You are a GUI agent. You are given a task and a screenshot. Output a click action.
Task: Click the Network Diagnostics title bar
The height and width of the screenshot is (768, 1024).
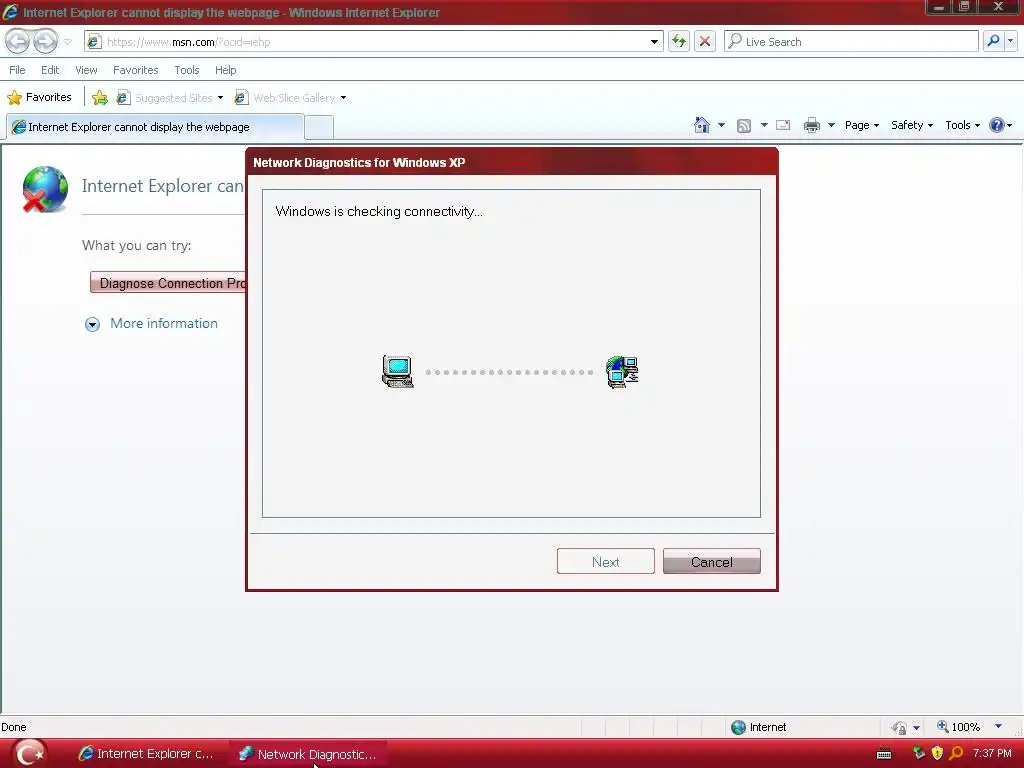pos(511,162)
